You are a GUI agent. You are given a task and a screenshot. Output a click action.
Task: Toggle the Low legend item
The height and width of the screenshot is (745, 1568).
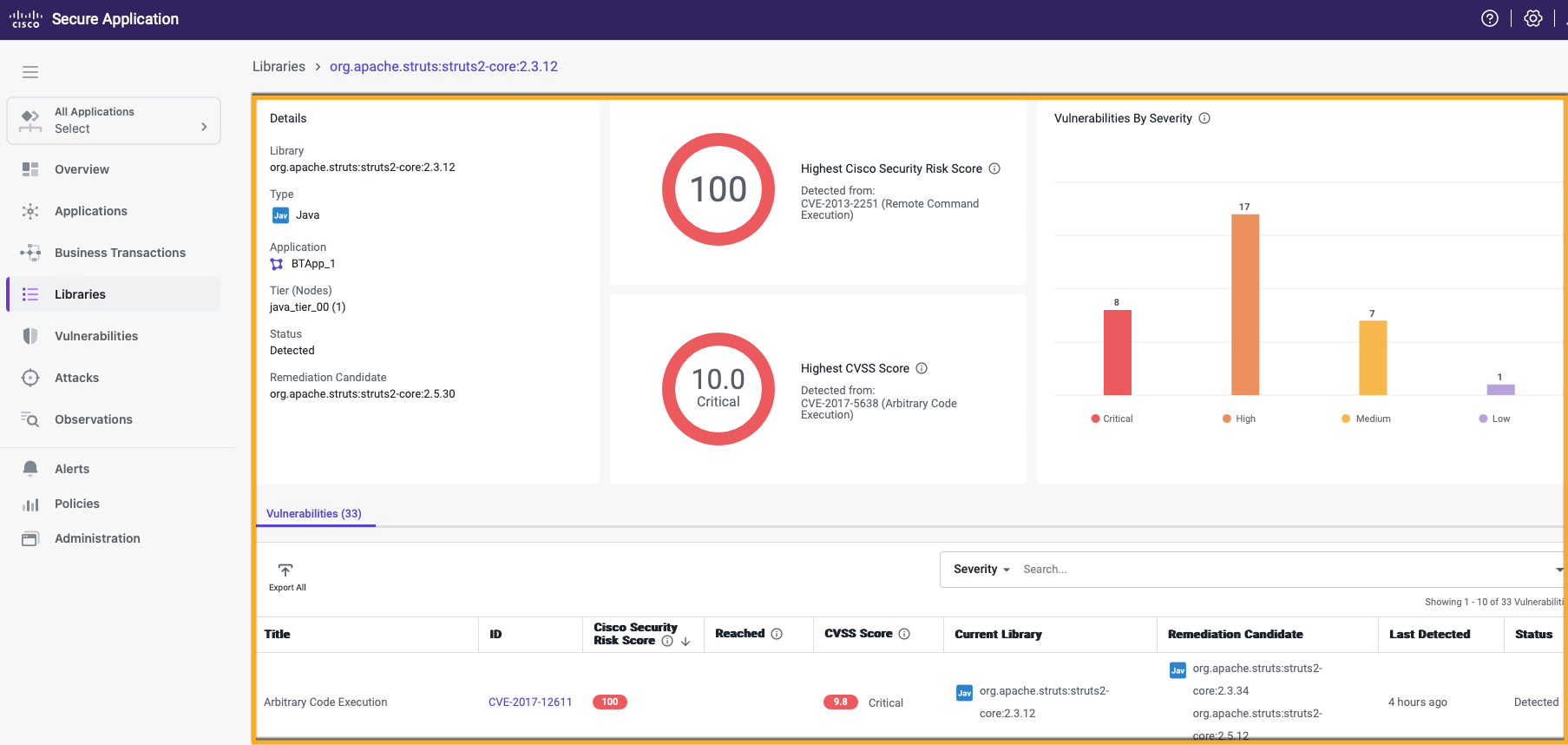click(x=1494, y=419)
